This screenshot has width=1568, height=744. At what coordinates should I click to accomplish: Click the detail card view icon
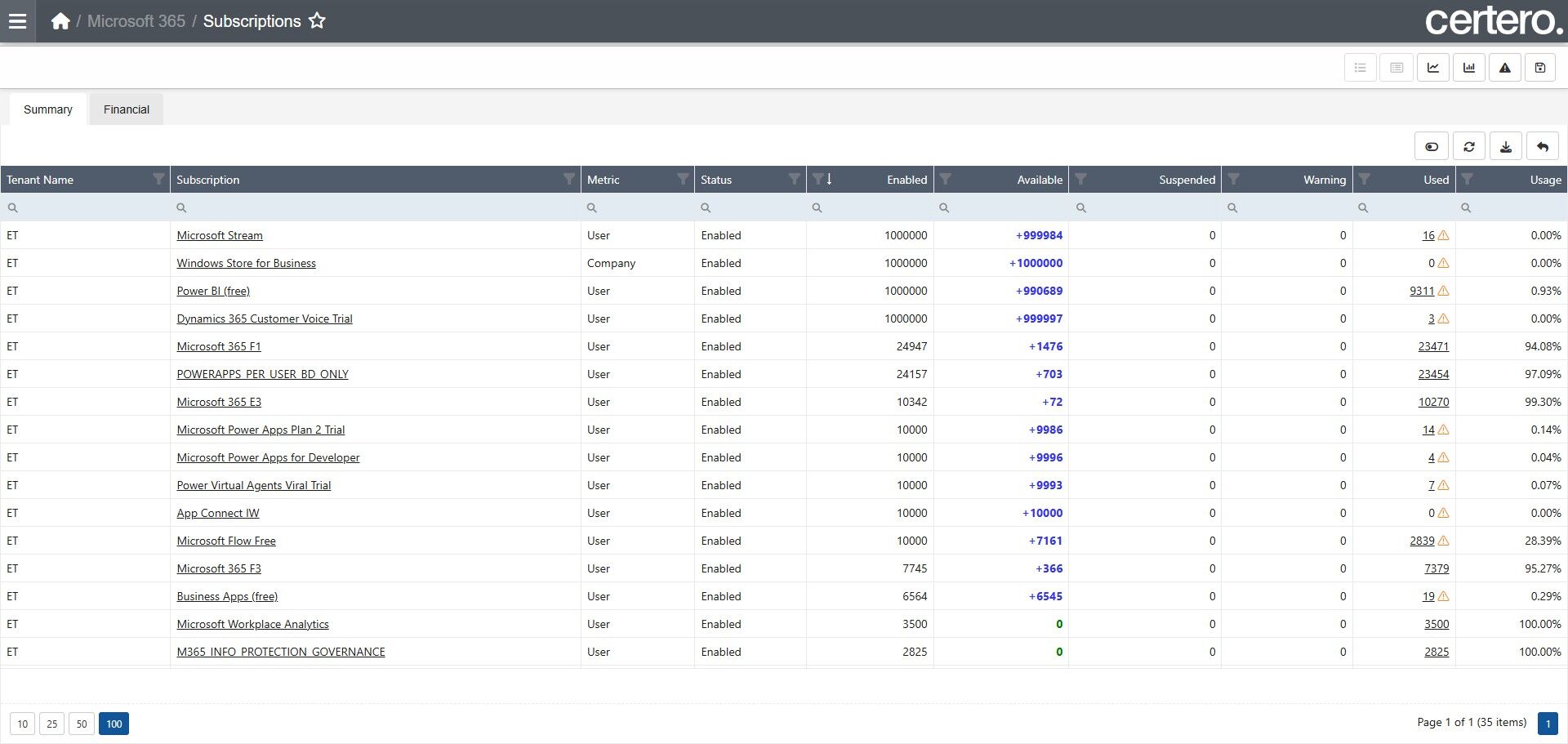coord(1396,68)
